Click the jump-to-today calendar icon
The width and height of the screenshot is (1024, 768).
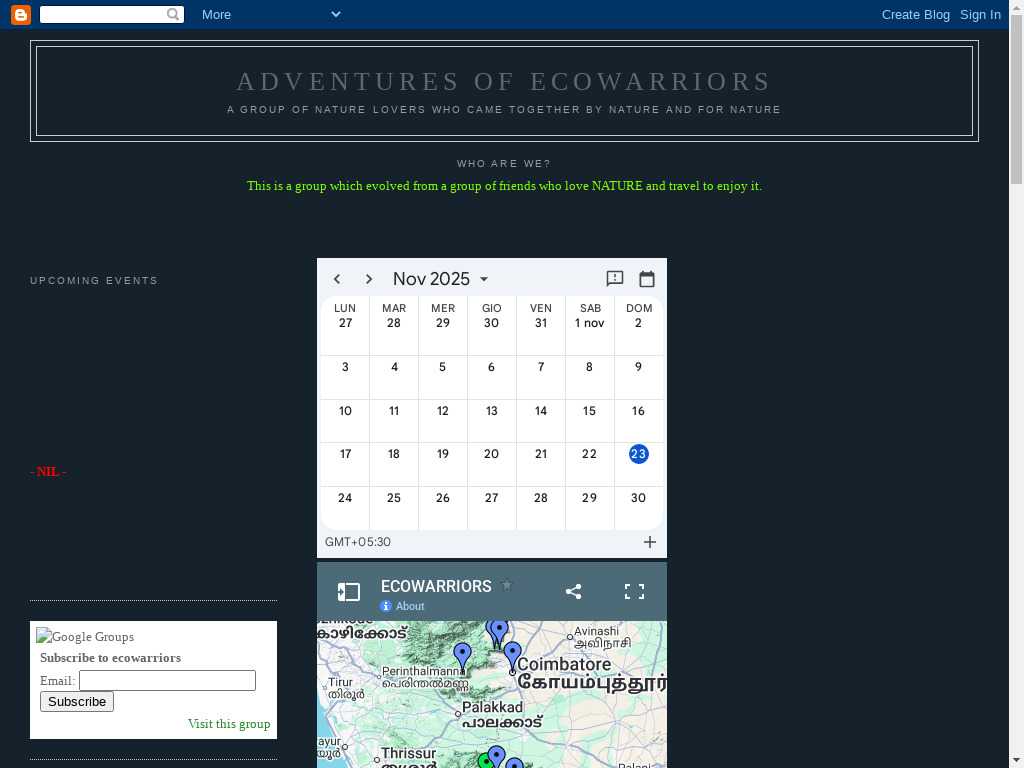pyautogui.click(x=647, y=279)
